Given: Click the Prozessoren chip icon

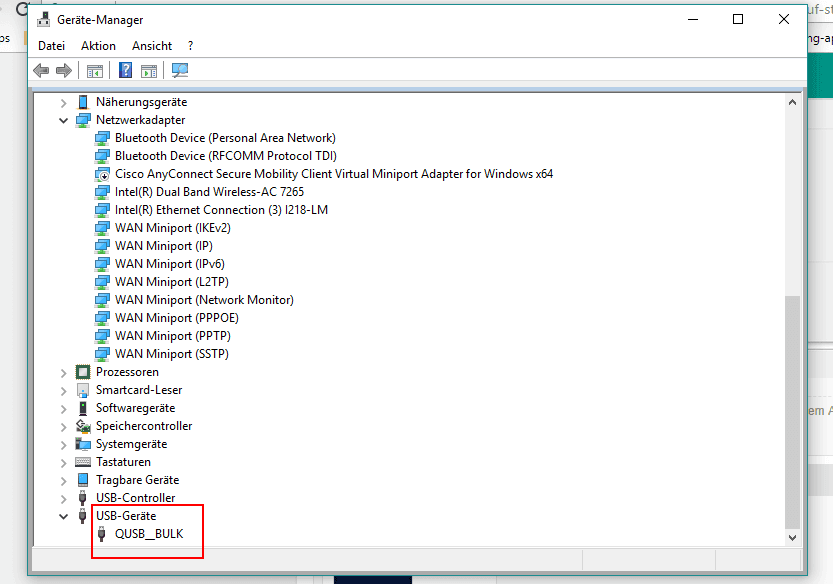Looking at the screenshot, I should coord(83,372).
